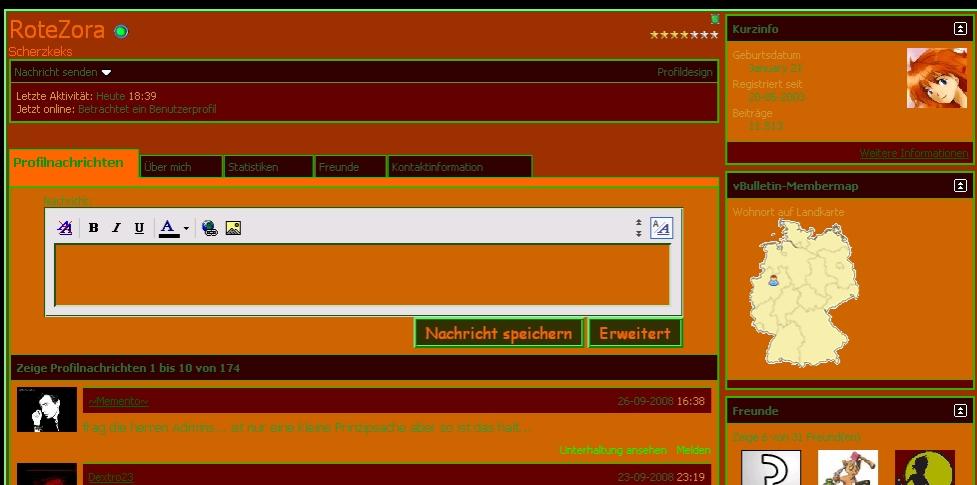Click inside the profile message text field
The width and height of the screenshot is (977, 485).
point(361,275)
